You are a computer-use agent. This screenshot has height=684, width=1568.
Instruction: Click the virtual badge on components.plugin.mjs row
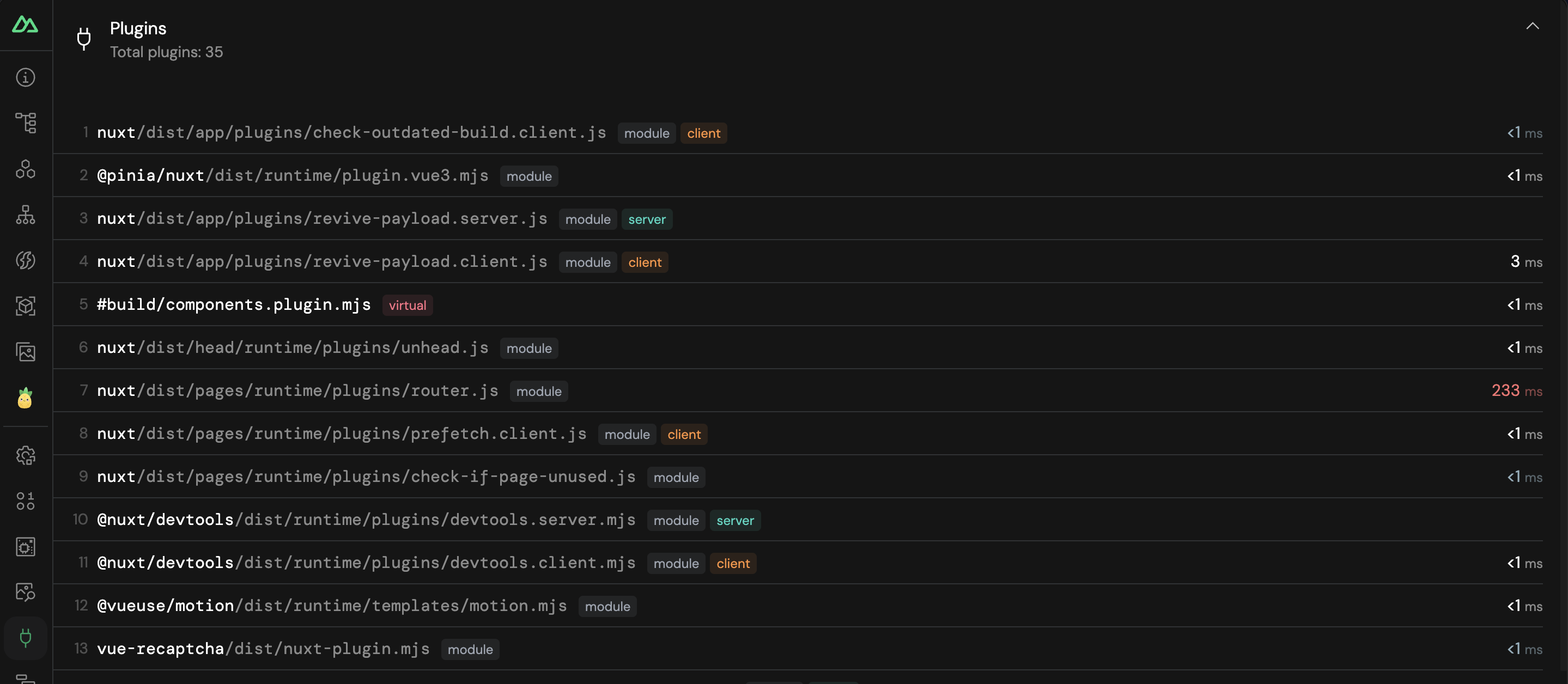click(407, 306)
